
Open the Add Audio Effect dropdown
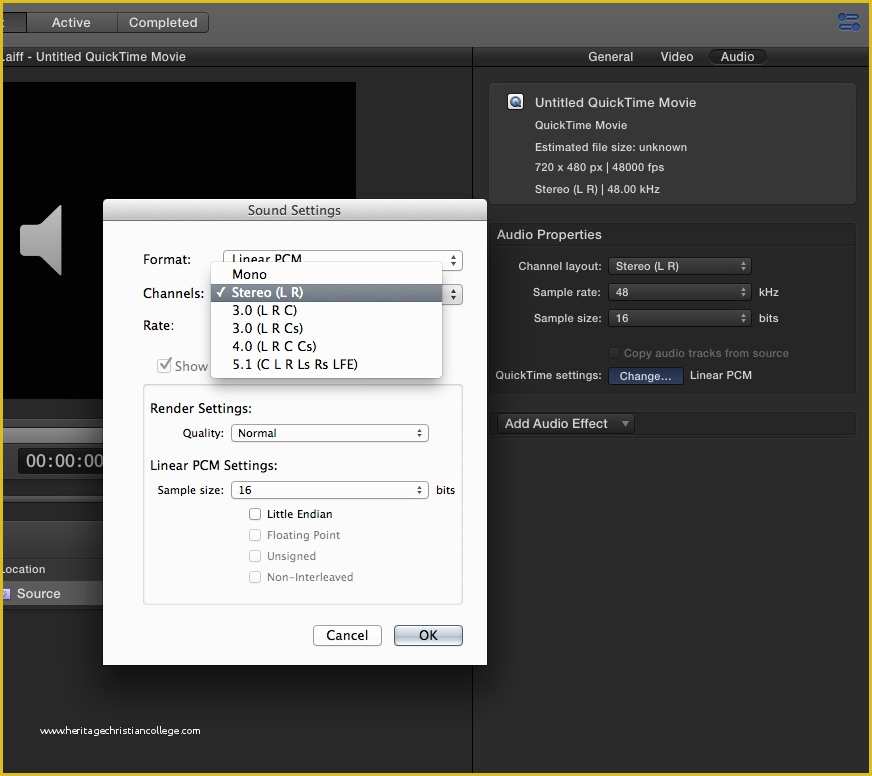[566, 424]
